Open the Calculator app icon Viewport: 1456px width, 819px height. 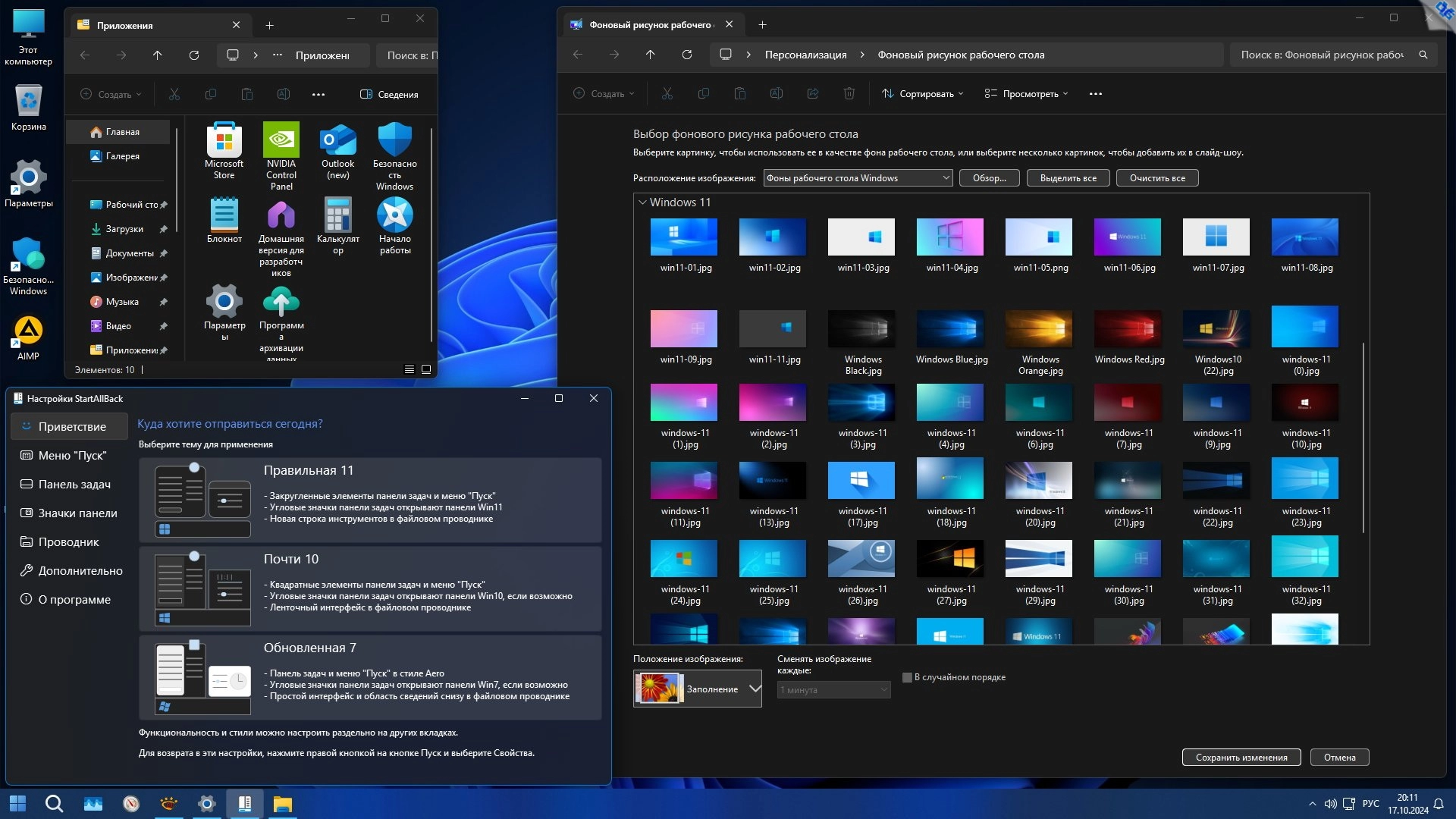(337, 215)
